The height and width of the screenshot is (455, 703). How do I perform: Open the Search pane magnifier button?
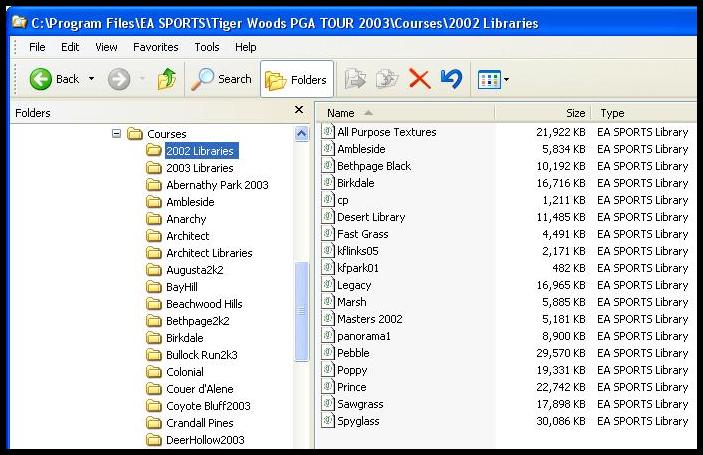[x=221, y=79]
